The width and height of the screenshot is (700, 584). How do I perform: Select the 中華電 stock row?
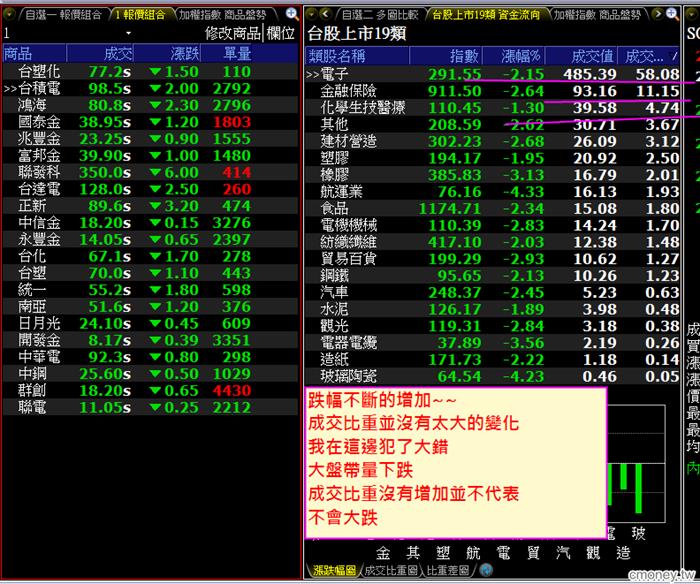tap(150, 357)
